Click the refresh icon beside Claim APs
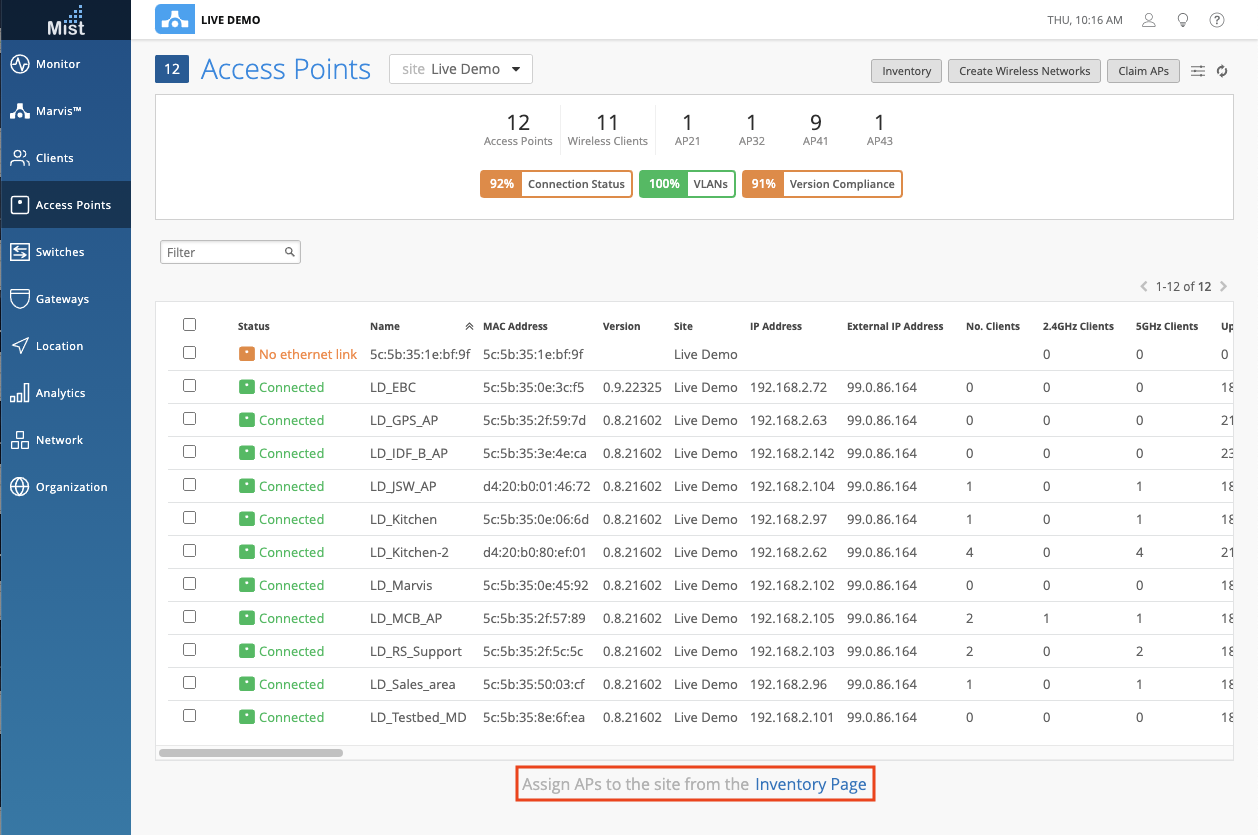 1222,71
